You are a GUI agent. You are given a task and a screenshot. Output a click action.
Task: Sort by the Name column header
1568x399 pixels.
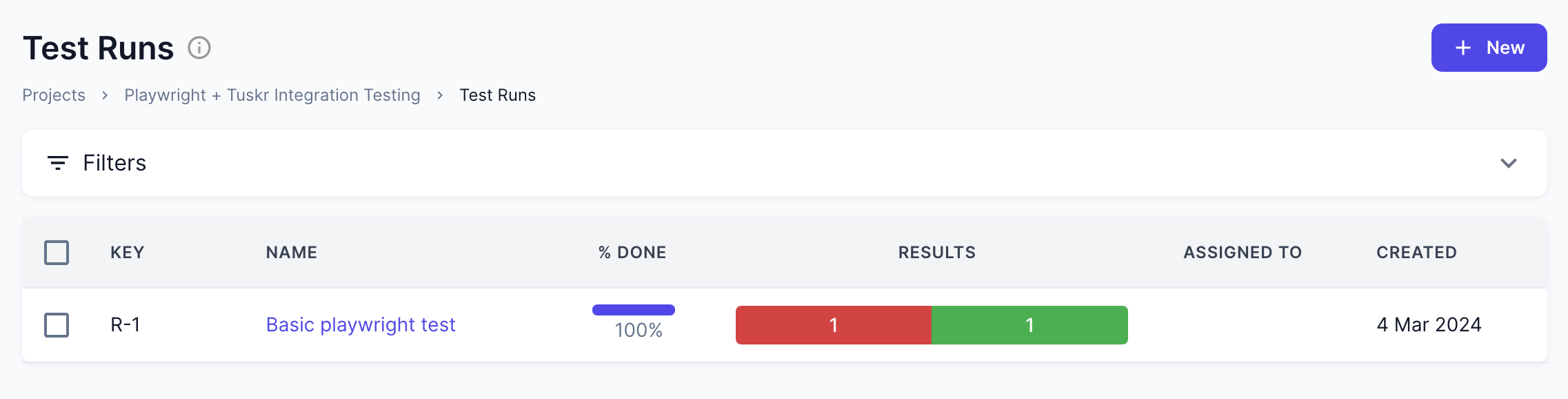(x=292, y=253)
